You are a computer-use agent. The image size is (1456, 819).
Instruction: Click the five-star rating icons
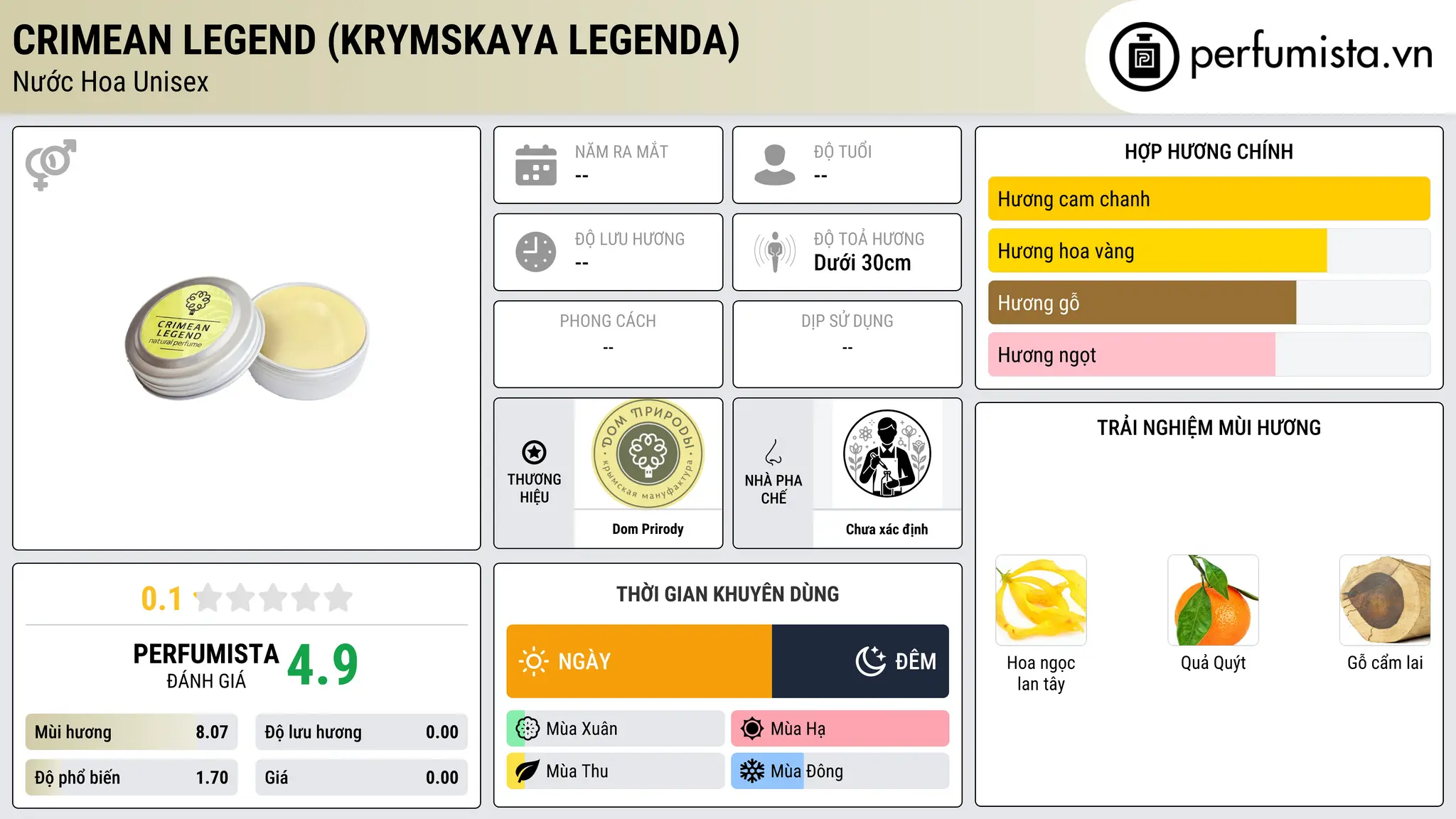click(x=273, y=598)
